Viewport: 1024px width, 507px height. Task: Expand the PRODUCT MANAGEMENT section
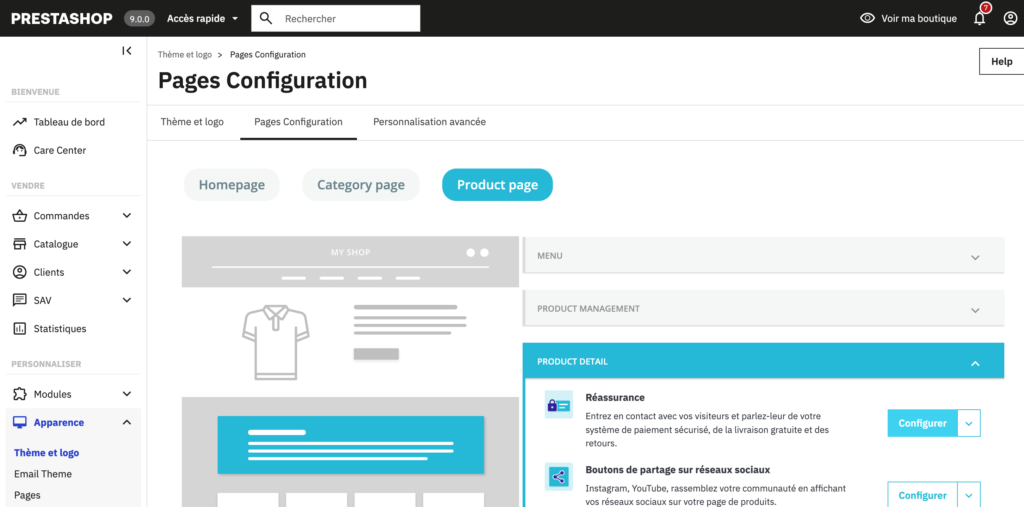point(763,309)
